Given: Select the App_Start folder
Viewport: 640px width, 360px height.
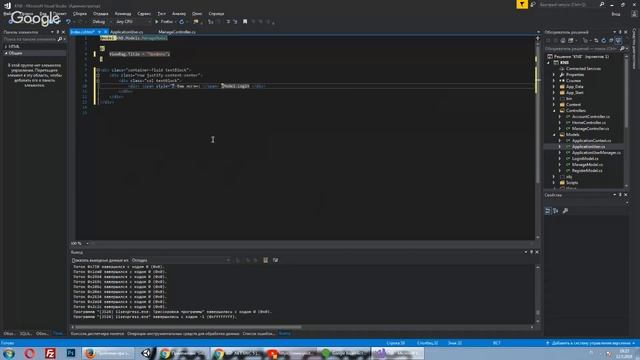Looking at the screenshot, I should click(x=575, y=93).
